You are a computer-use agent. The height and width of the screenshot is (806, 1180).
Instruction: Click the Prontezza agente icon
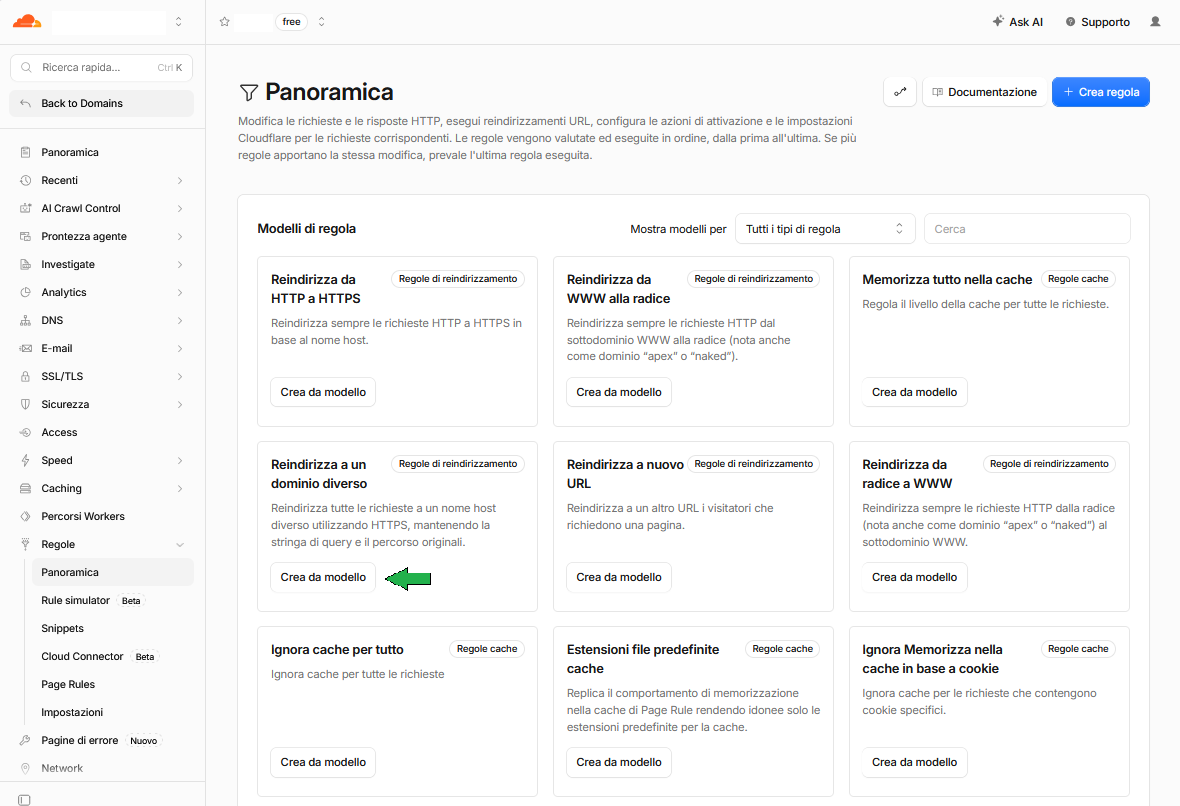26,236
